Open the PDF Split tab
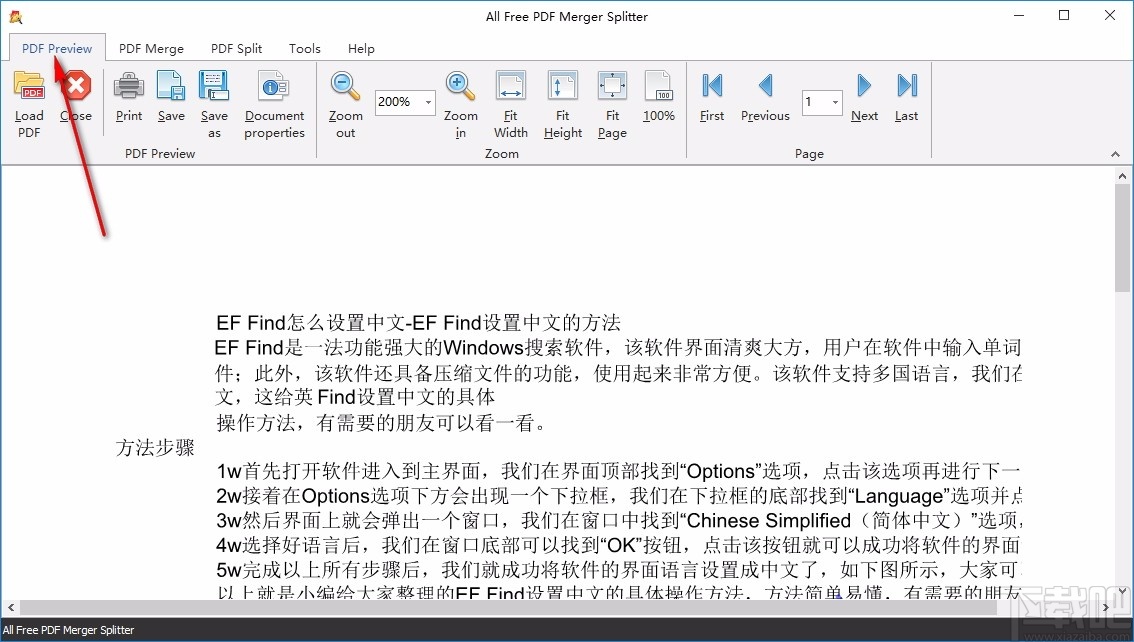The width and height of the screenshot is (1134, 642). click(x=236, y=48)
